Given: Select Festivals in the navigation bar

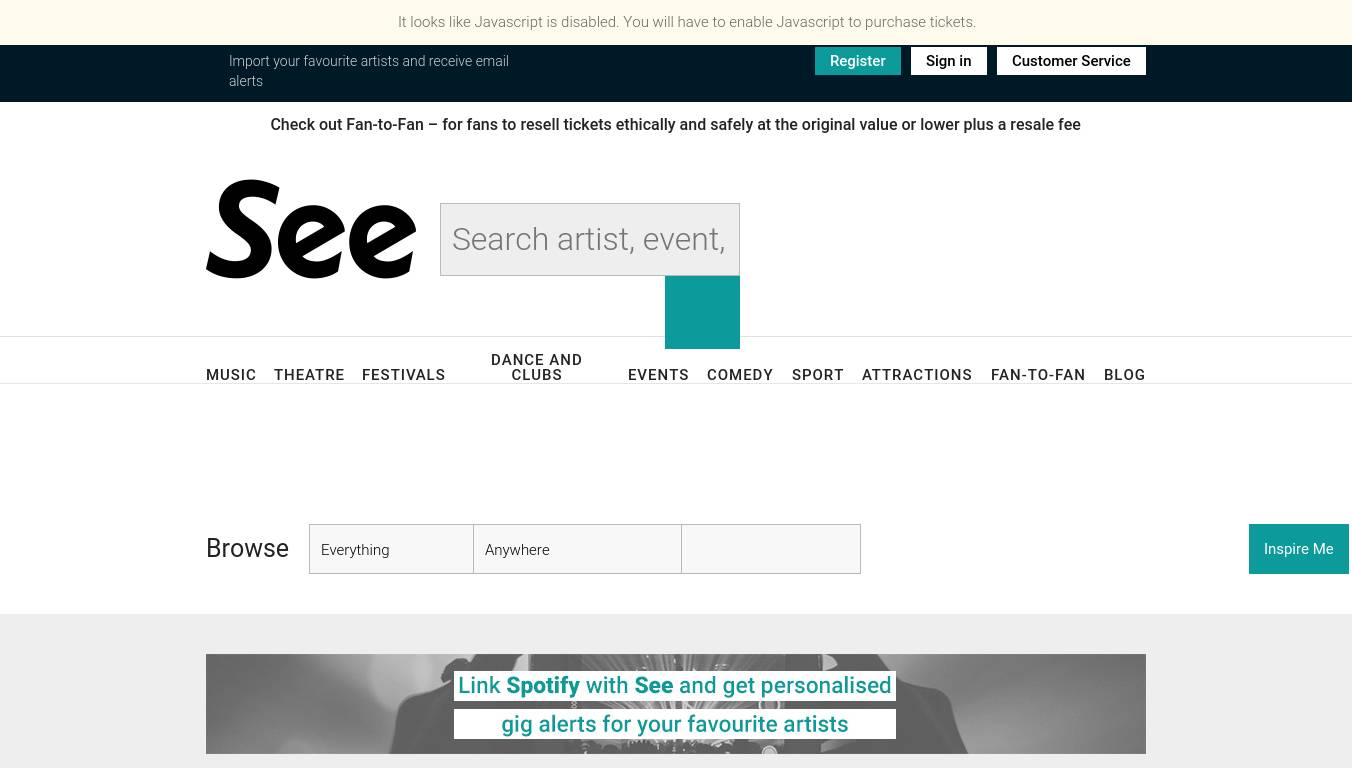Looking at the screenshot, I should coord(403,375).
